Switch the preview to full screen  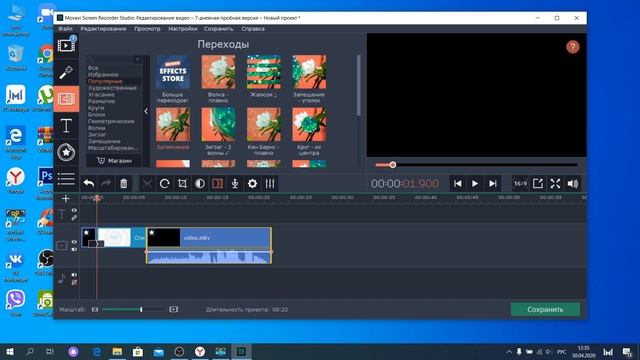coord(555,184)
